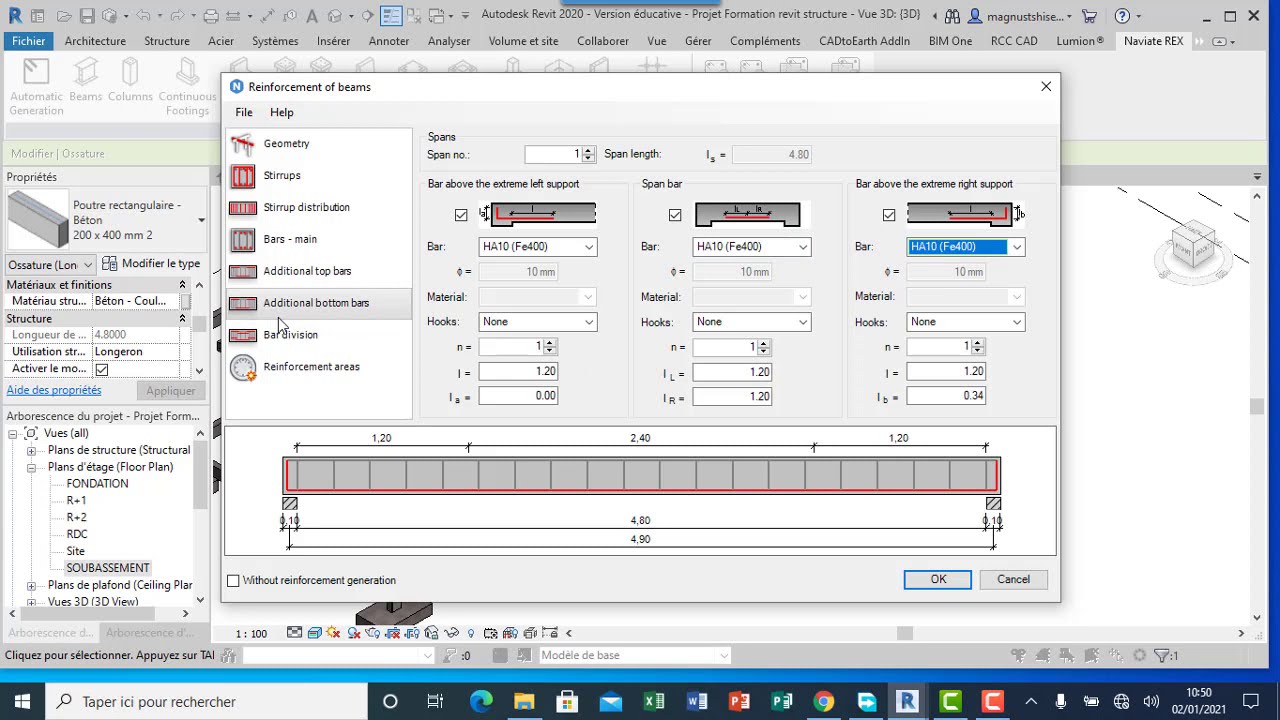
Task: Uncheck the Span bar checkbox
Action: click(x=675, y=215)
